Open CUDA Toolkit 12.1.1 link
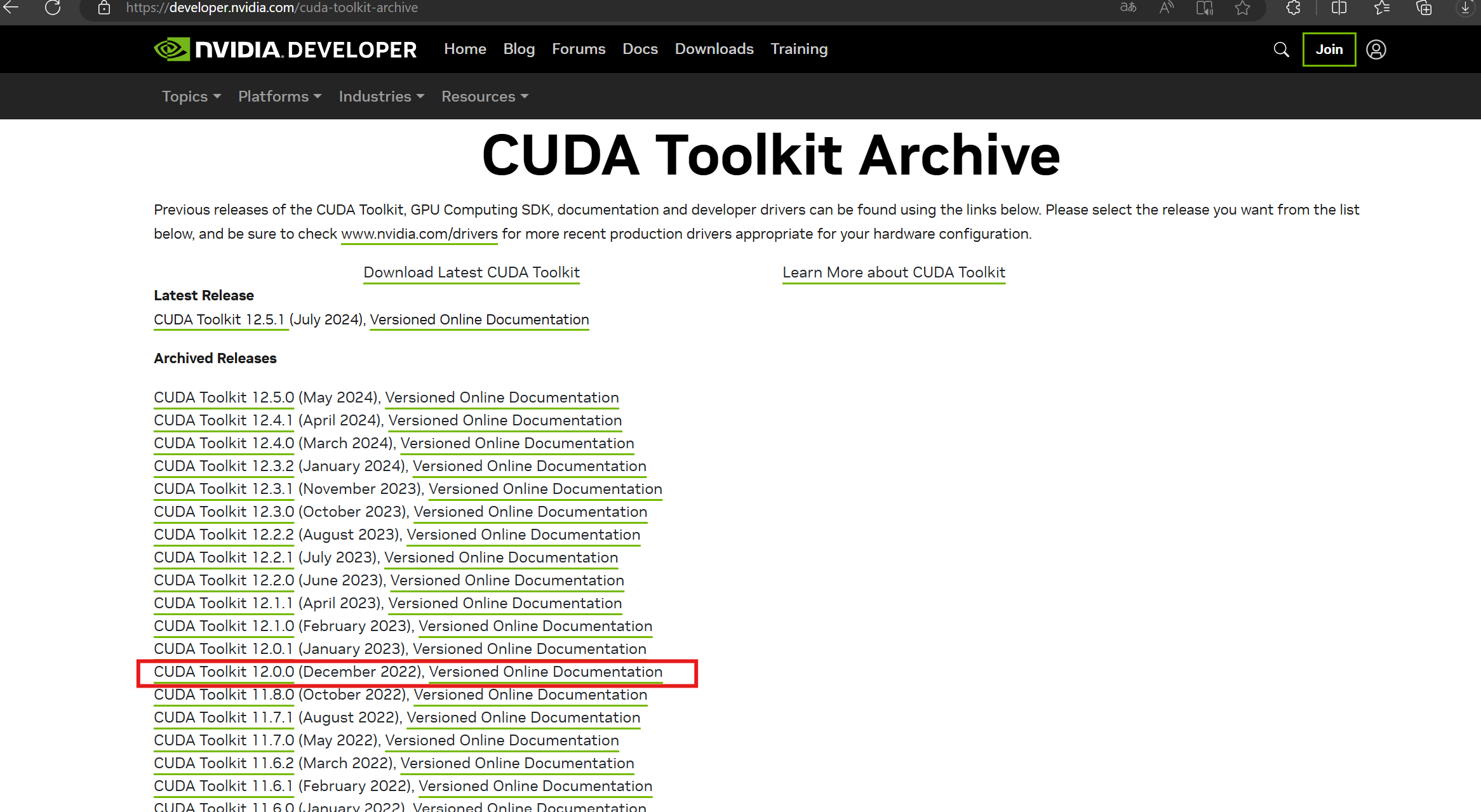 click(224, 603)
